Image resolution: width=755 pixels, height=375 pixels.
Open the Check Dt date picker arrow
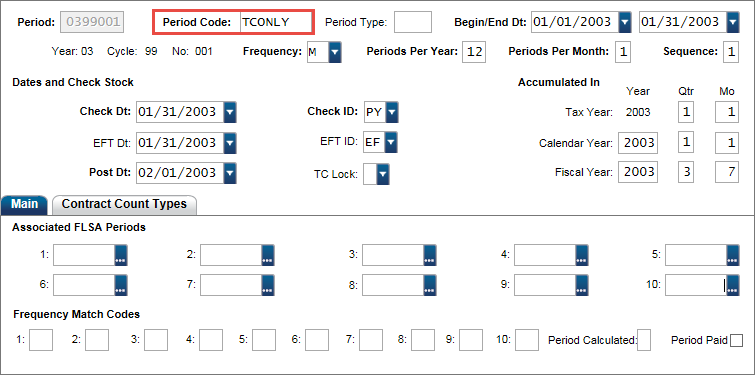(230, 112)
